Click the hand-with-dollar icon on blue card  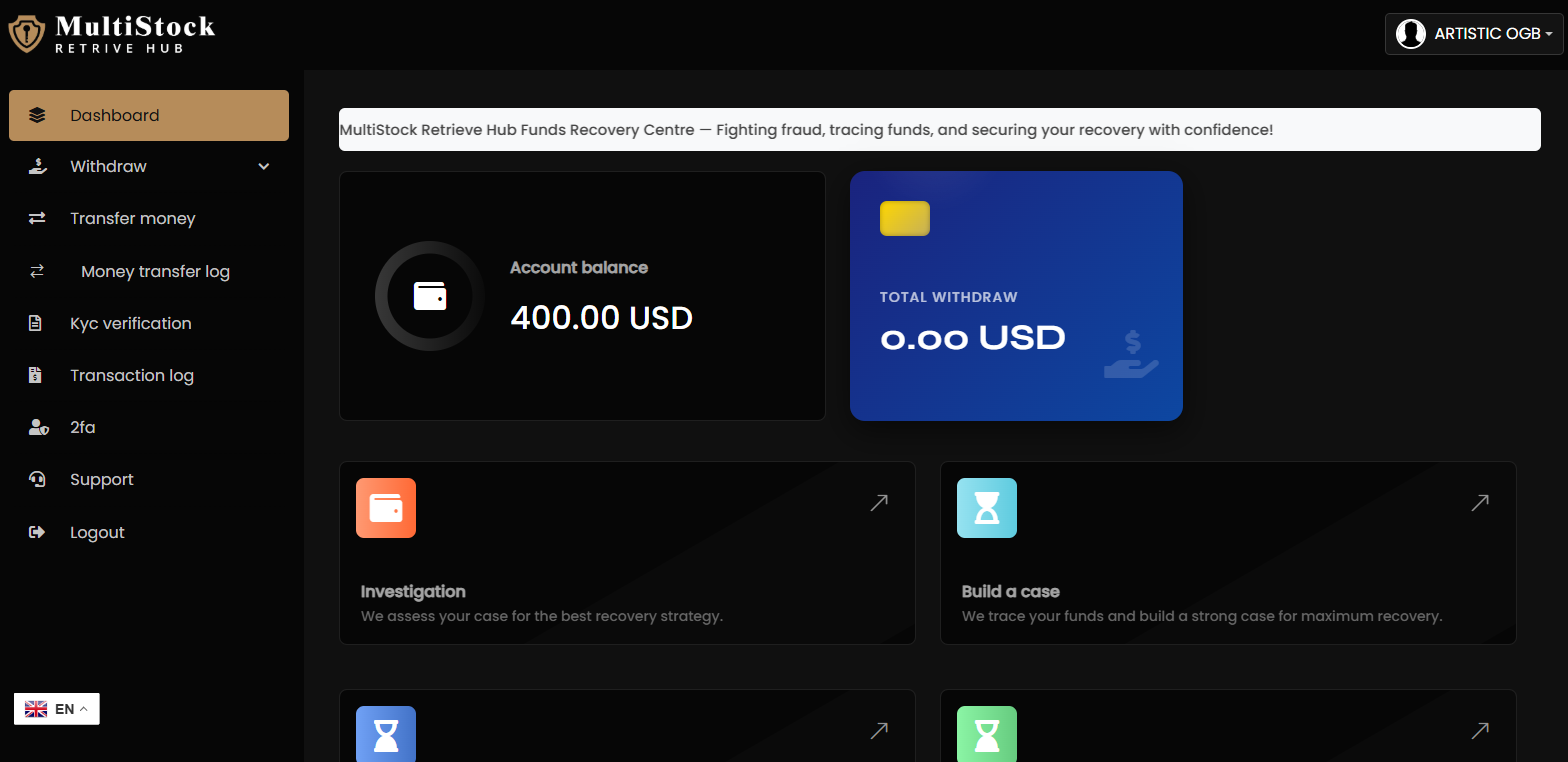1131,356
